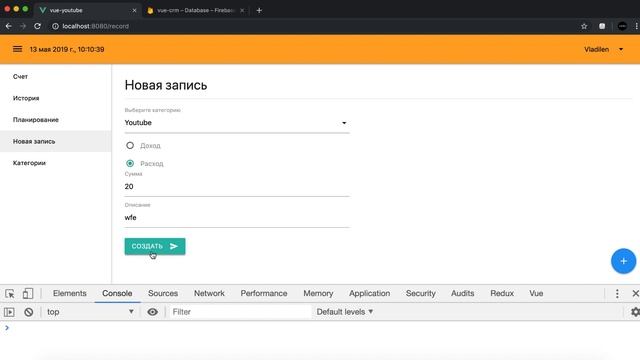Open the Default levels dropdown
The image size is (640, 360).
(x=345, y=312)
